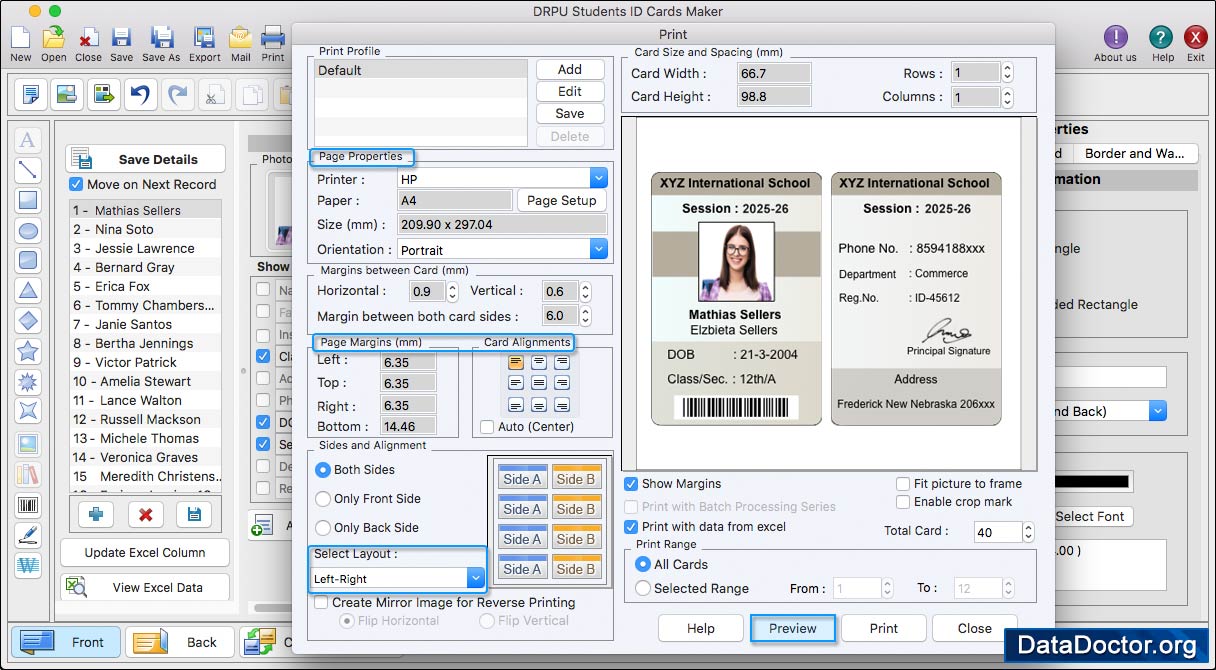Viewport: 1216px width, 670px height.
Task: Select the Ellipse shape tool
Action: (28, 230)
